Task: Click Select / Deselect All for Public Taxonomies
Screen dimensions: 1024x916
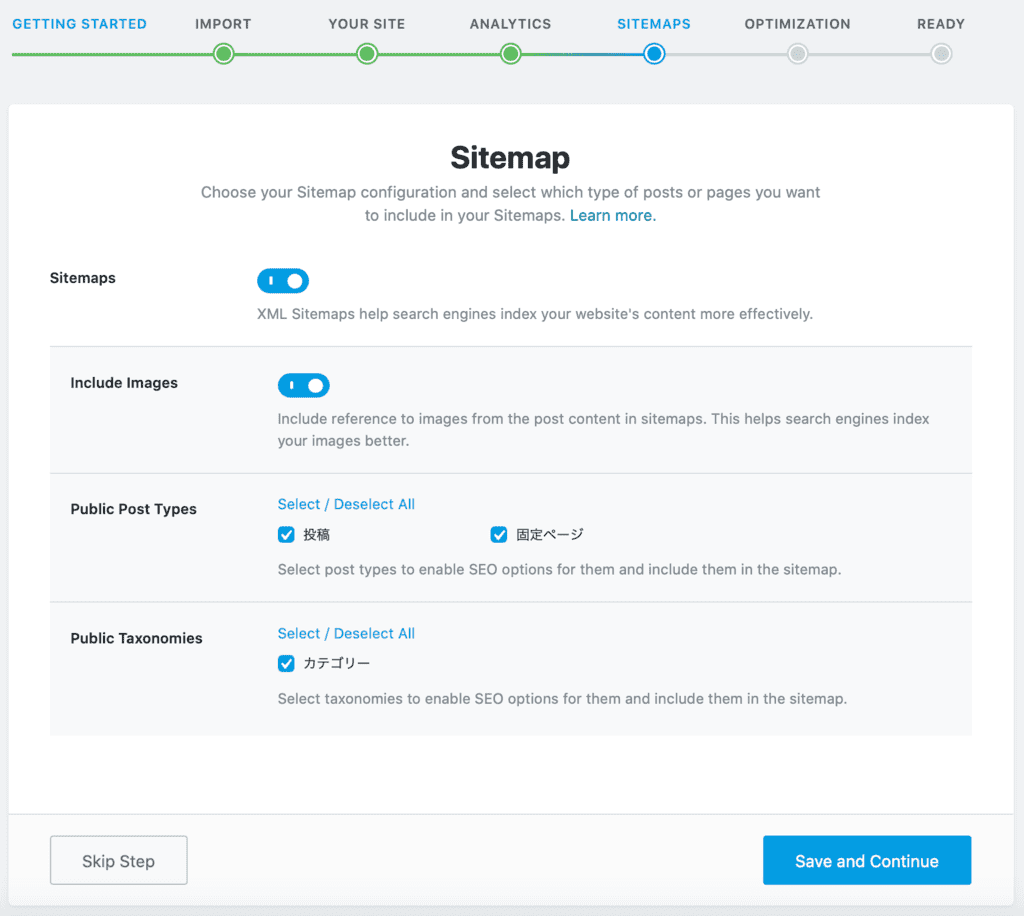Action: click(x=346, y=633)
